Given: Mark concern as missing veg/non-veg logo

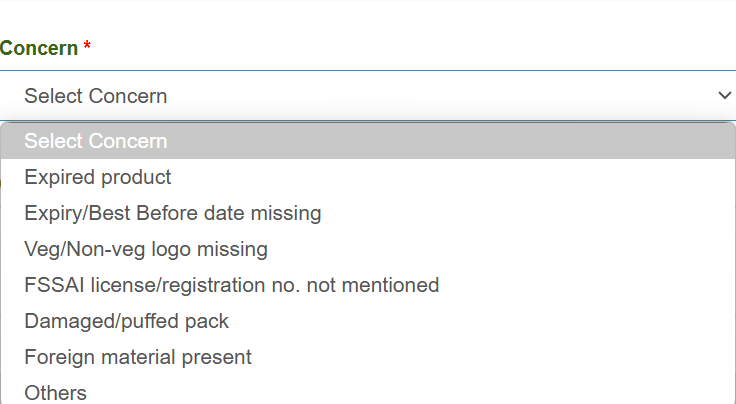Looking at the screenshot, I should coord(146,249).
